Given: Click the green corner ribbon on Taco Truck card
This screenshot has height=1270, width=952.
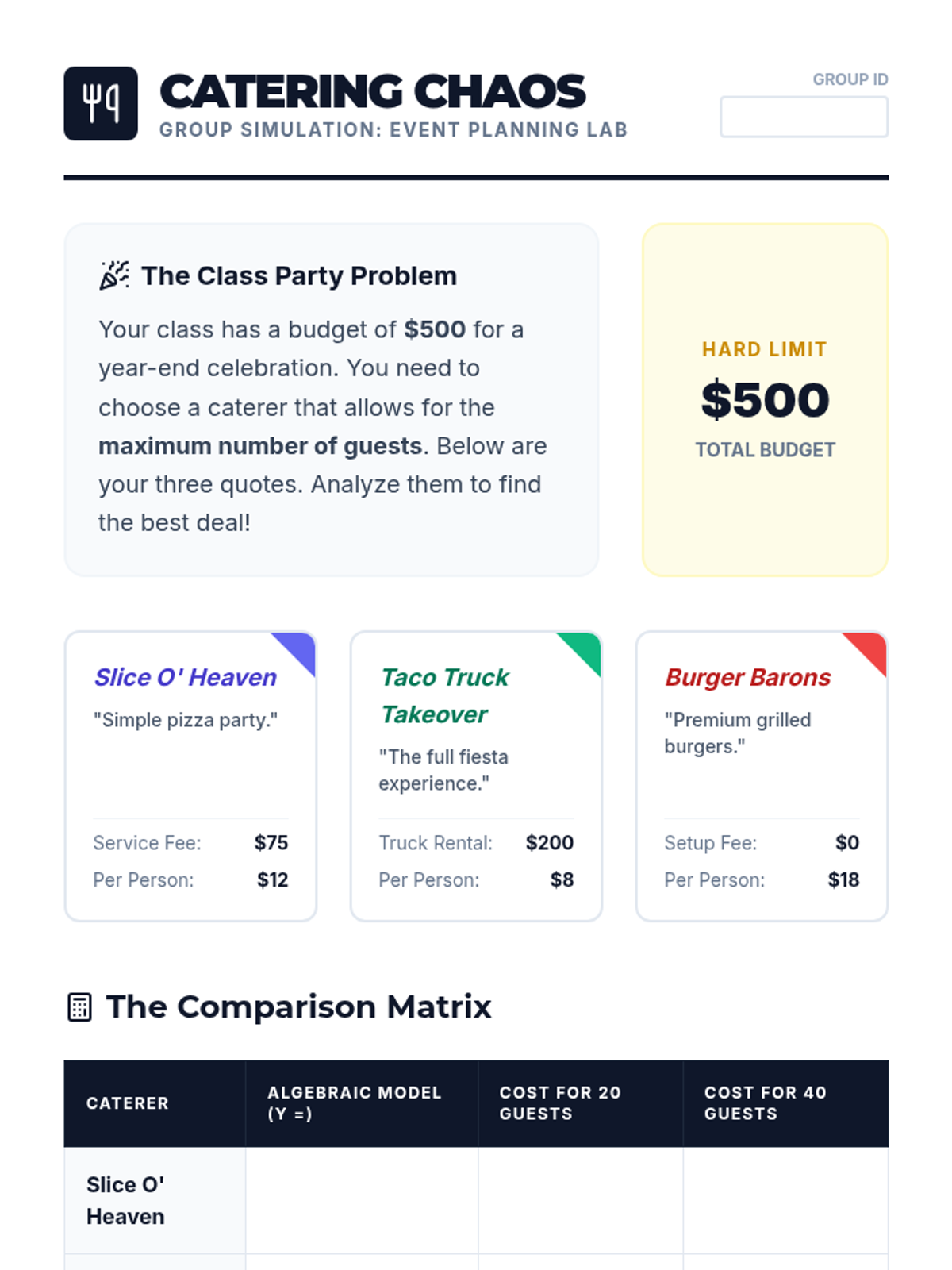Looking at the screenshot, I should click(581, 652).
